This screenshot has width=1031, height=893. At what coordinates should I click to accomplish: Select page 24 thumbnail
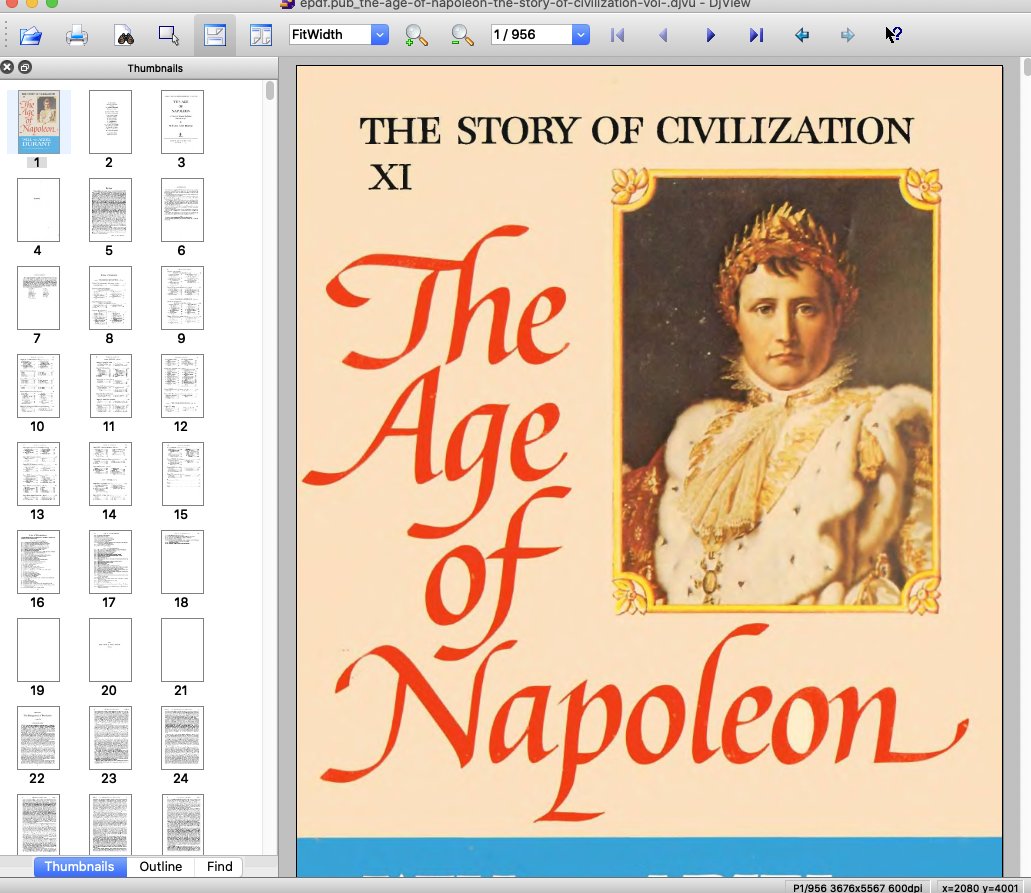click(182, 738)
